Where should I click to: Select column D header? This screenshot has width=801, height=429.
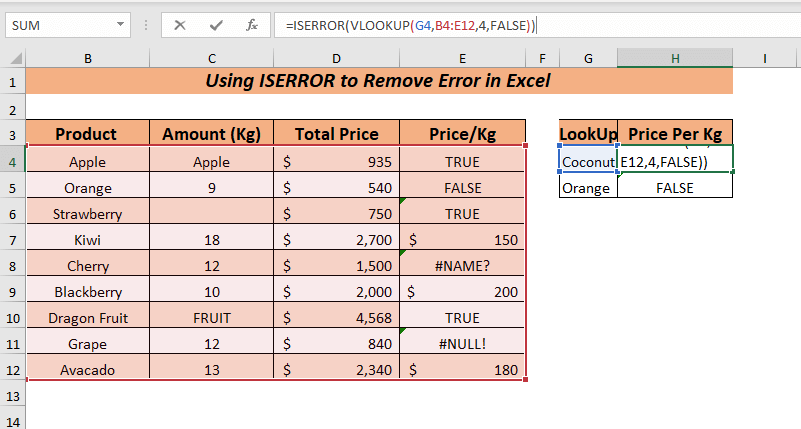point(337,58)
